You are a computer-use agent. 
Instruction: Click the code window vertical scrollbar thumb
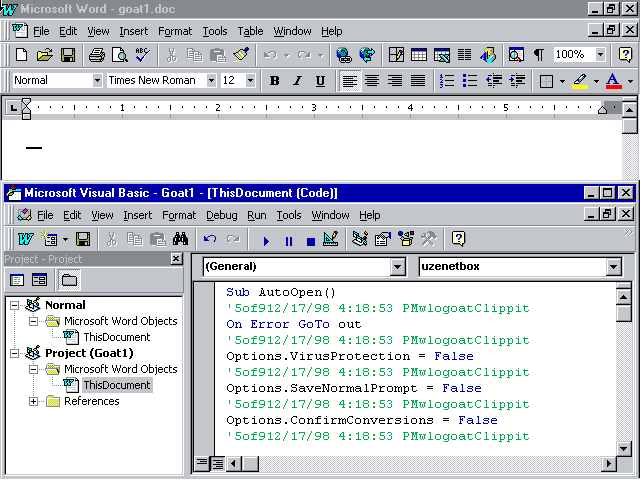(x=624, y=313)
